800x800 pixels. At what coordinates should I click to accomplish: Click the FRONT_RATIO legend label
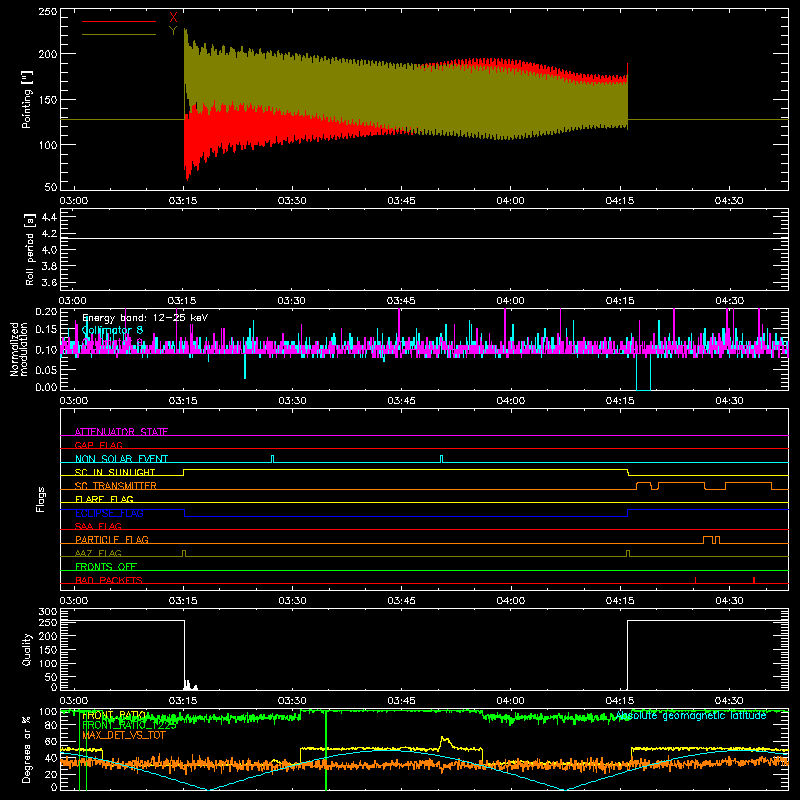tap(114, 715)
